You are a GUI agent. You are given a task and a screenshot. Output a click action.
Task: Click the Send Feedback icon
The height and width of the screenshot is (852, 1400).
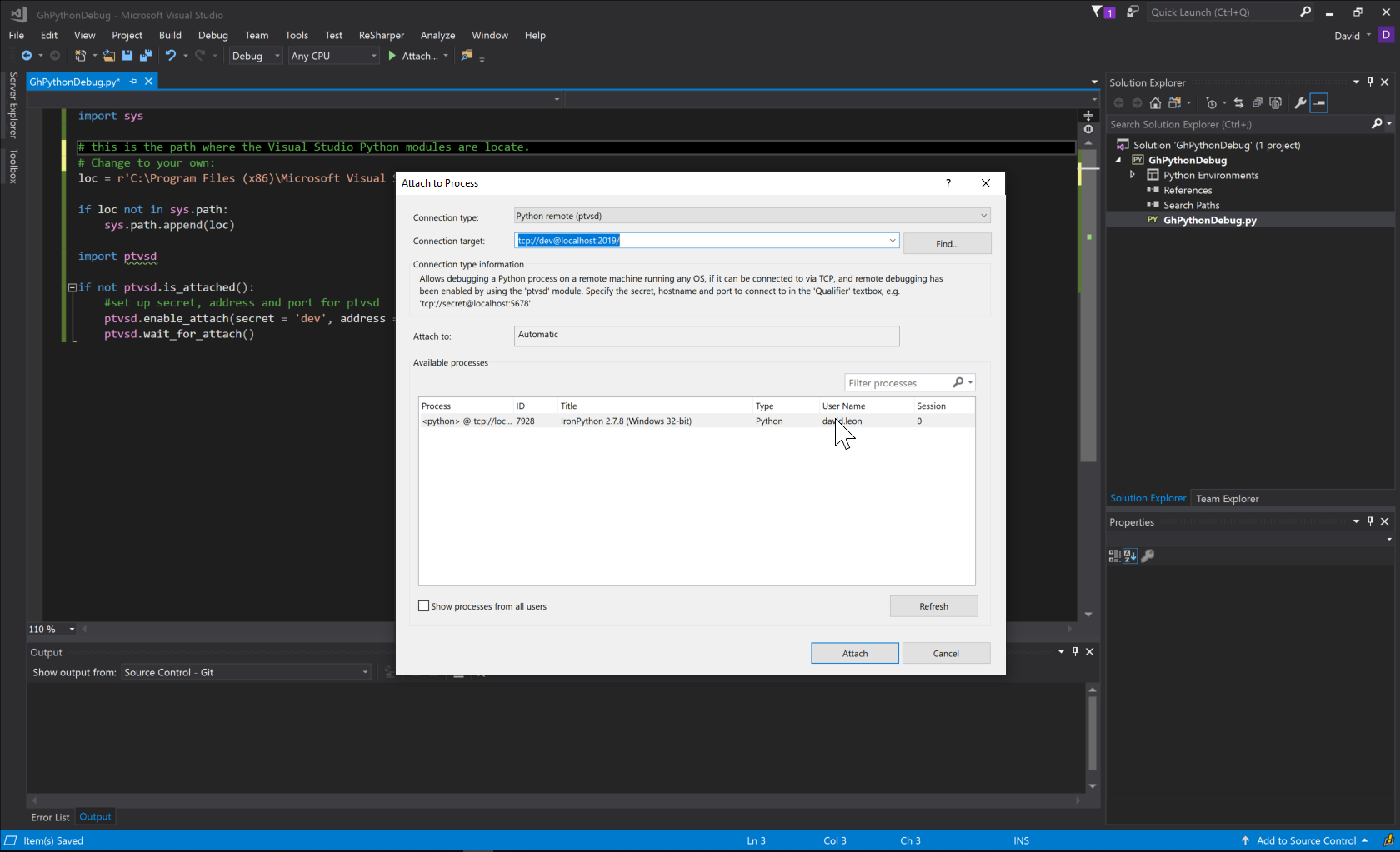point(1132,12)
